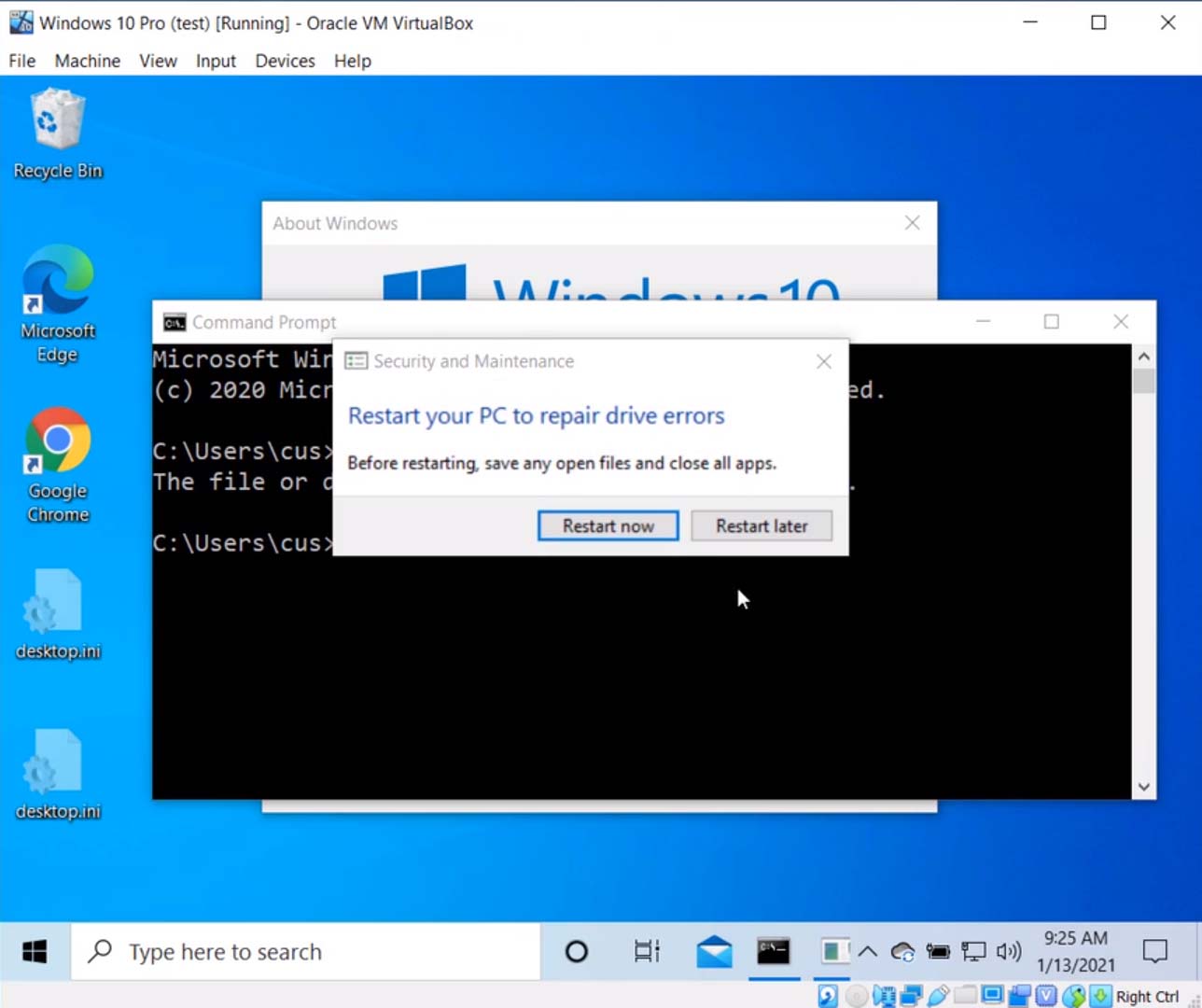The image size is (1202, 1008).
Task: Click the VirtualBox optical drive indicator
Action: click(x=856, y=996)
